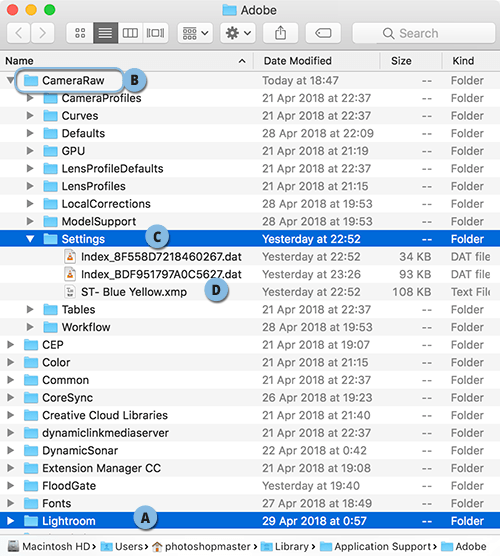Select Index_BDF951797A0C5627.dat file icon
Viewport: 500px width, 556px height.
[70, 274]
